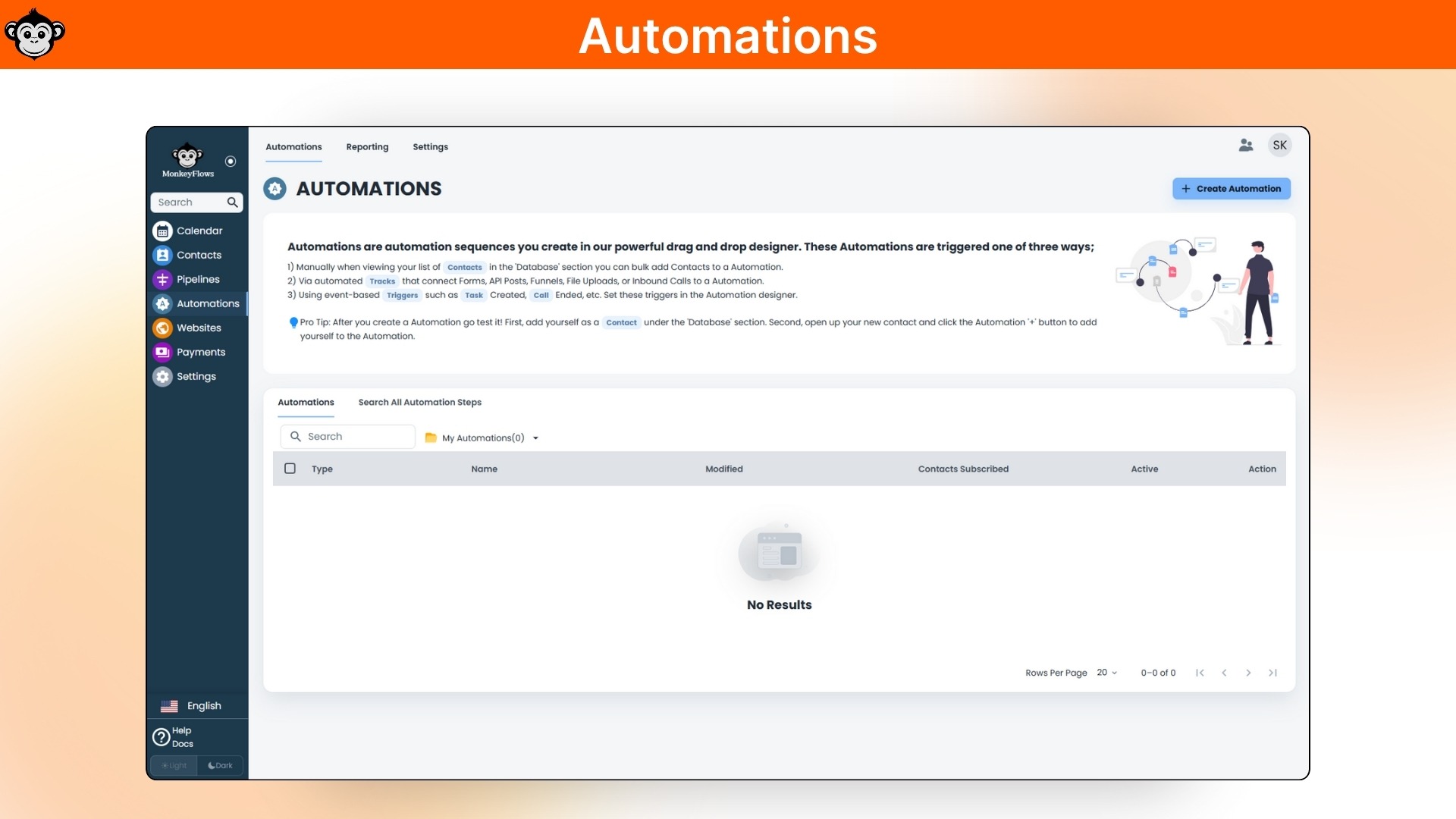Open the Rows Per Page selector
The image size is (1456, 819).
(x=1106, y=673)
